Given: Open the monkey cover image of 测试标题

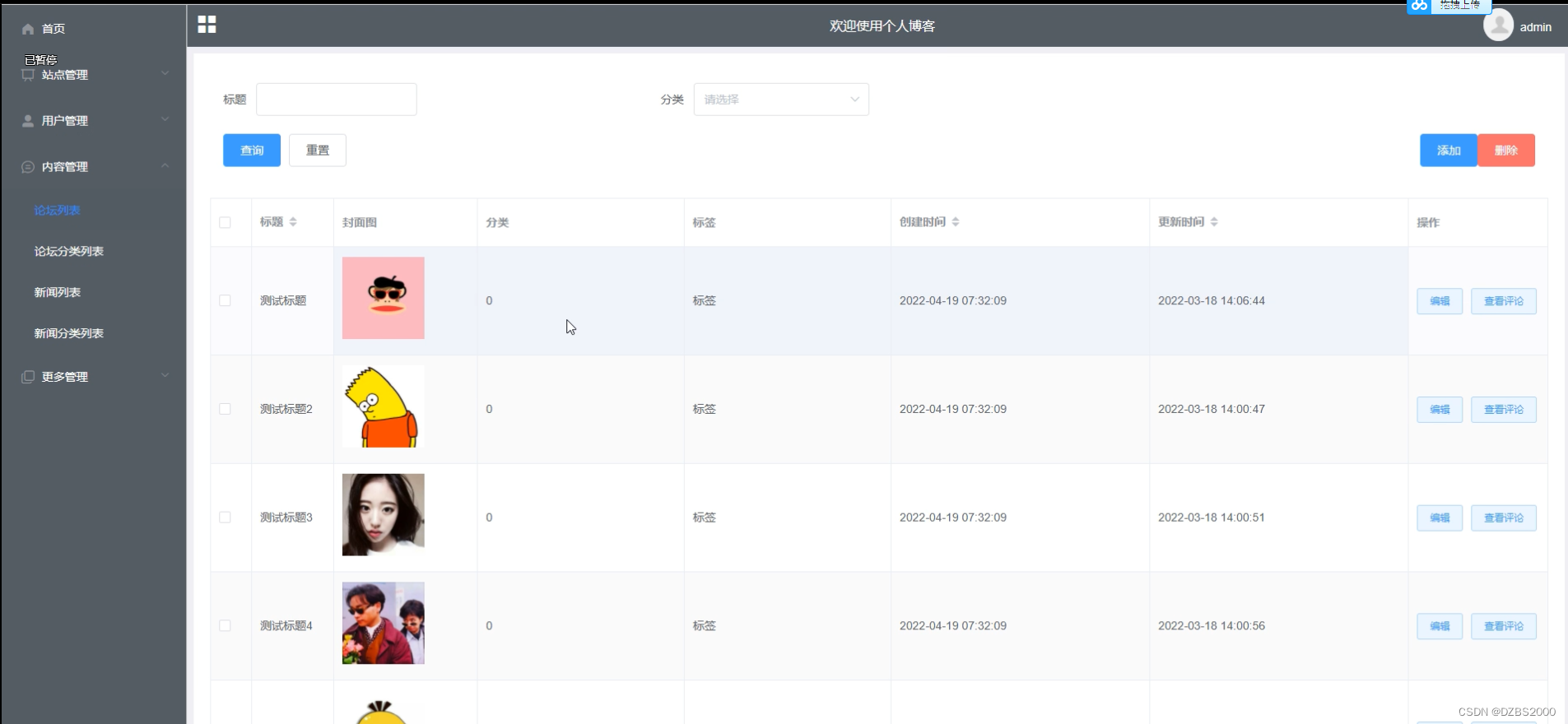Looking at the screenshot, I should pos(384,298).
